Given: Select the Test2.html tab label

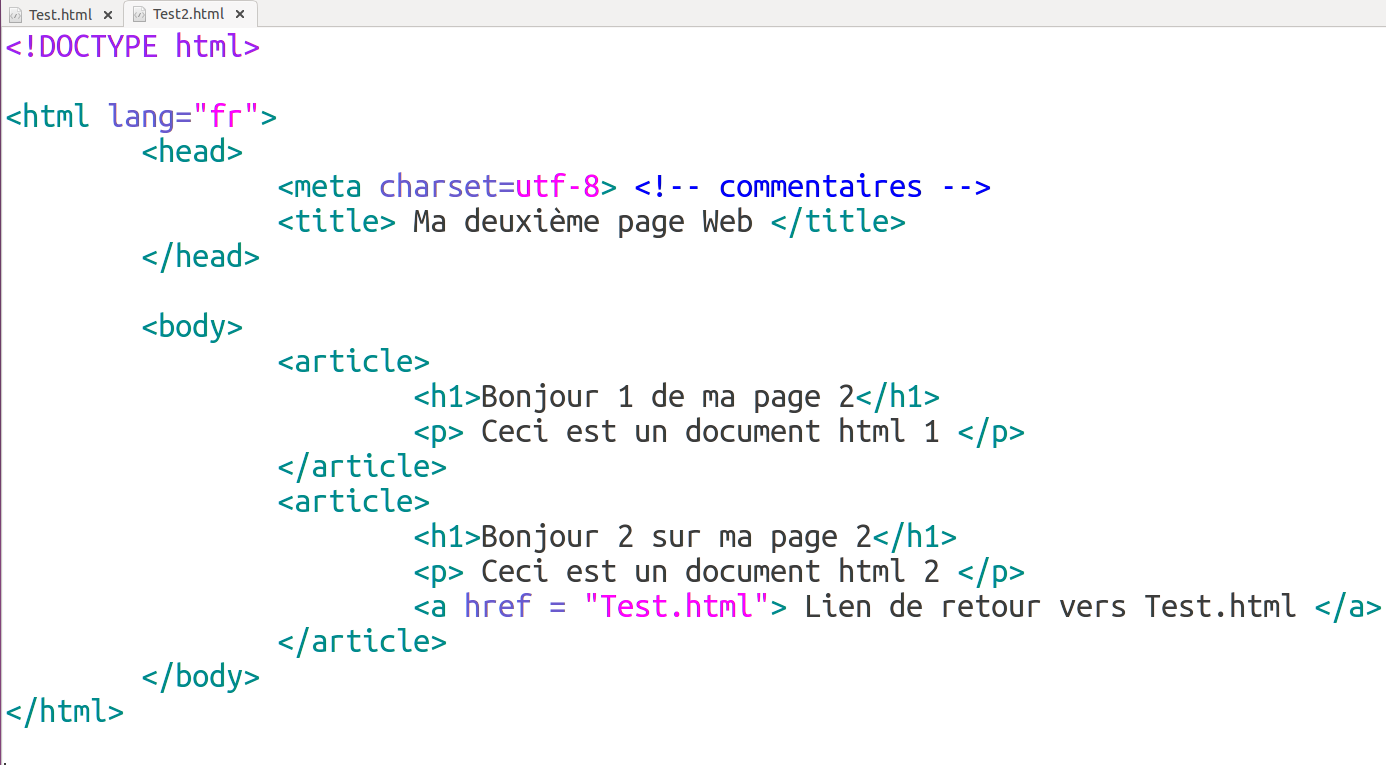Looking at the screenshot, I should (x=188, y=14).
